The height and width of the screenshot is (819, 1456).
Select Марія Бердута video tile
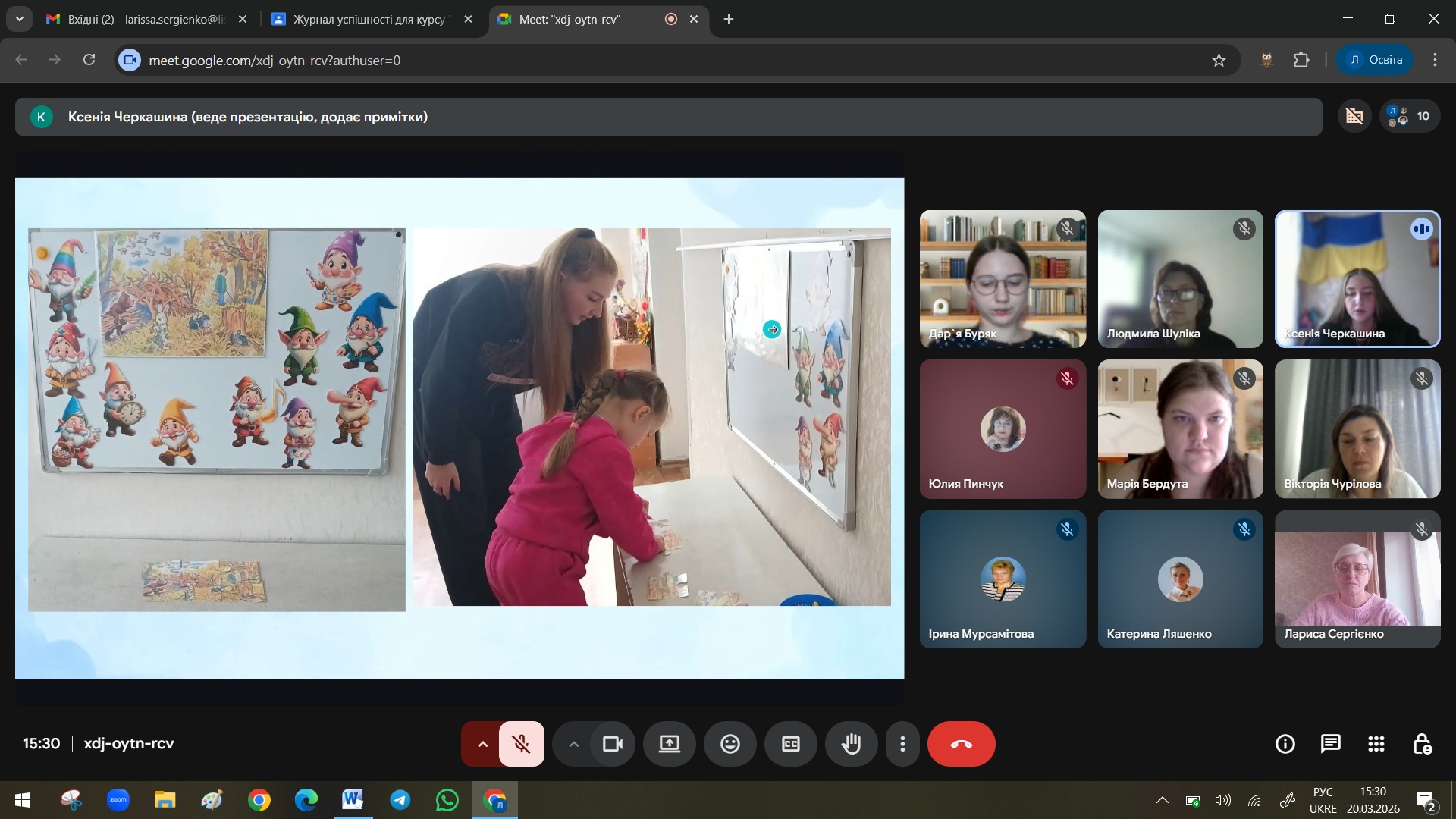(1180, 429)
